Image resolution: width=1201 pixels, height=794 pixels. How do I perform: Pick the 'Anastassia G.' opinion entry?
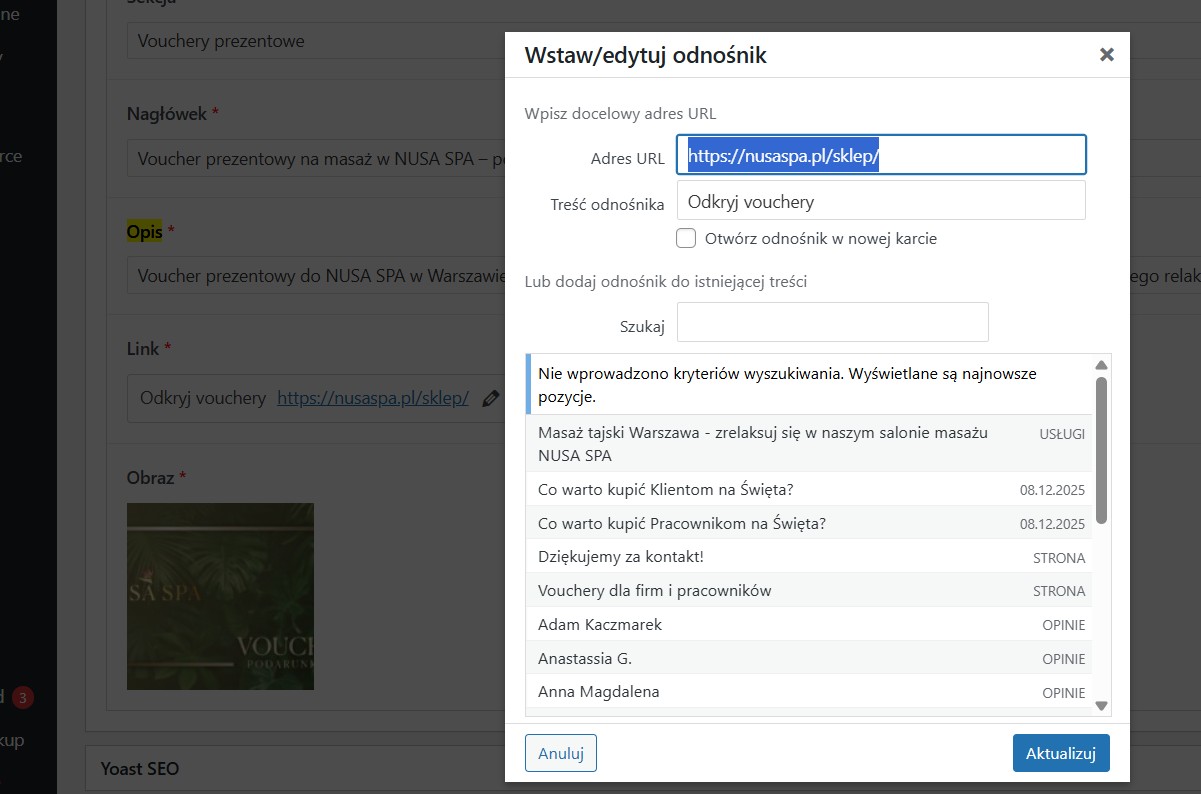(585, 659)
